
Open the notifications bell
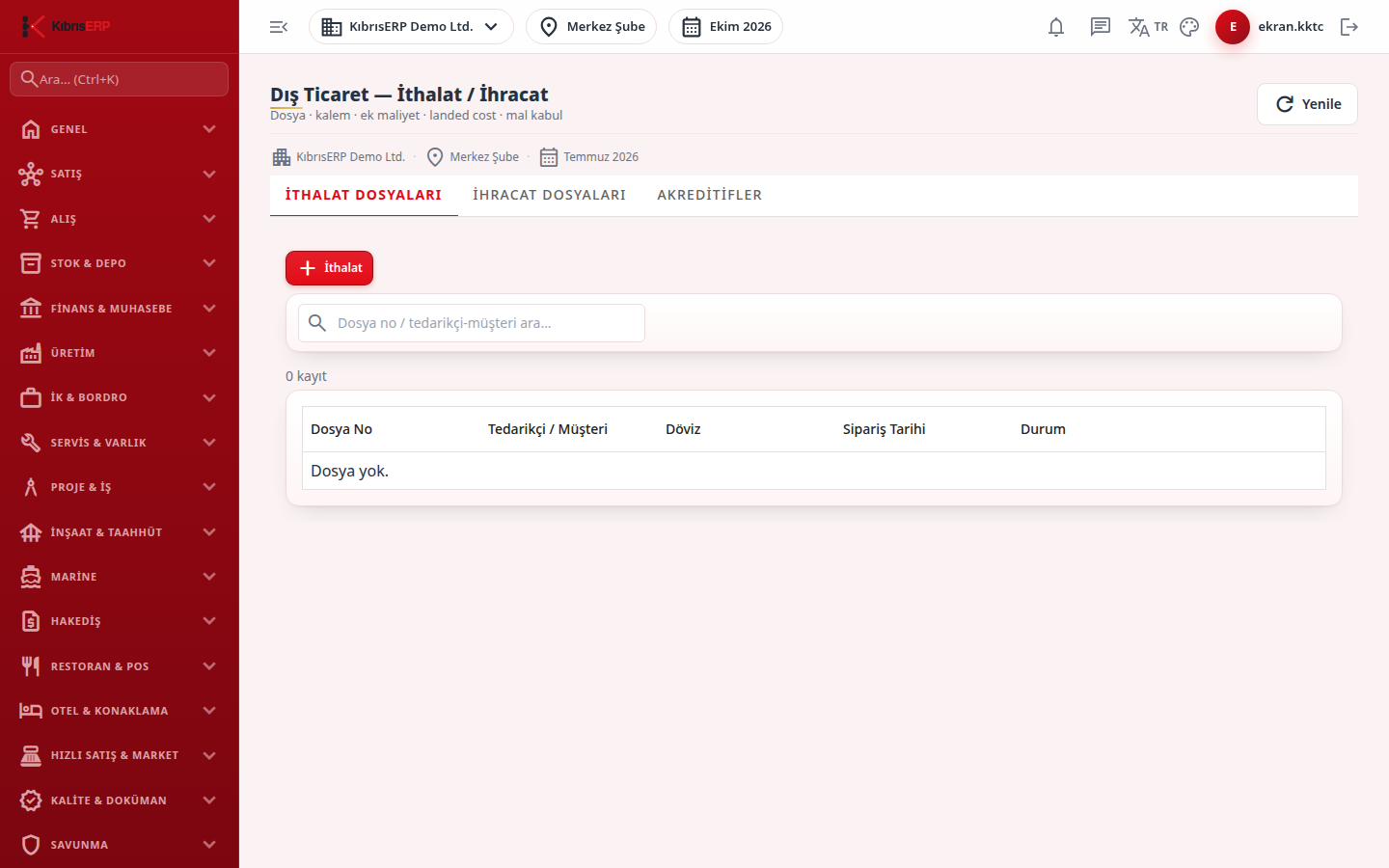[1056, 27]
